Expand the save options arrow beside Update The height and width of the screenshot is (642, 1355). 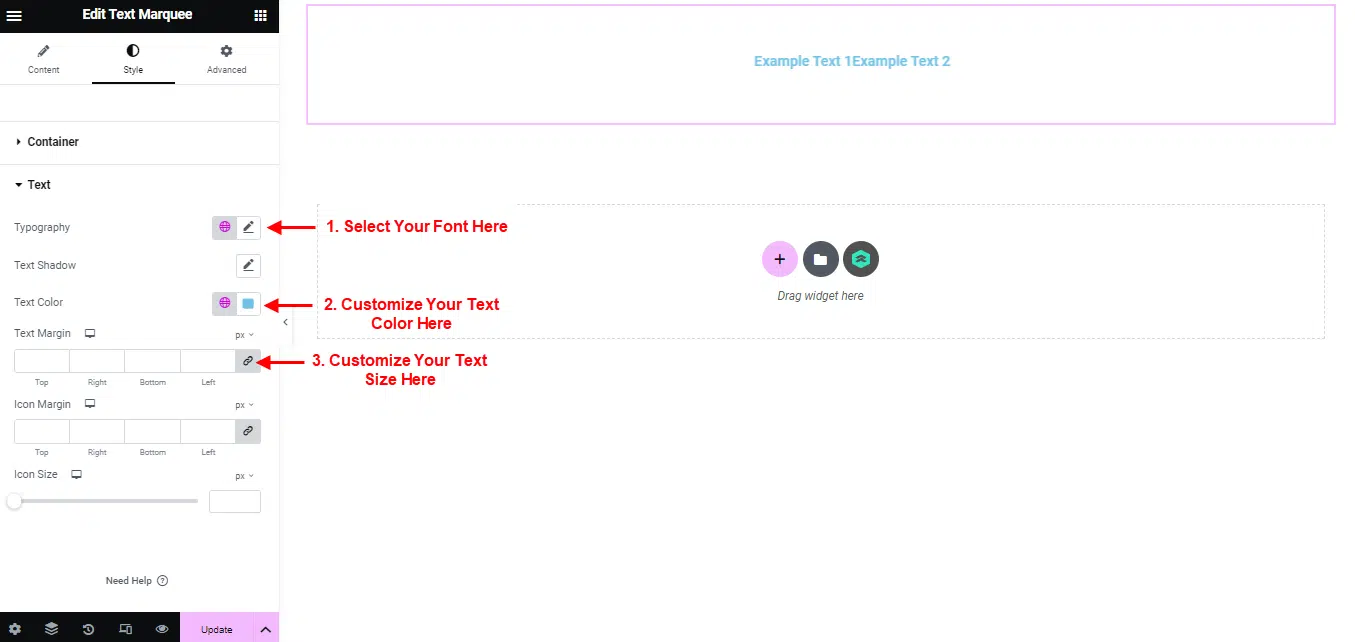click(266, 629)
